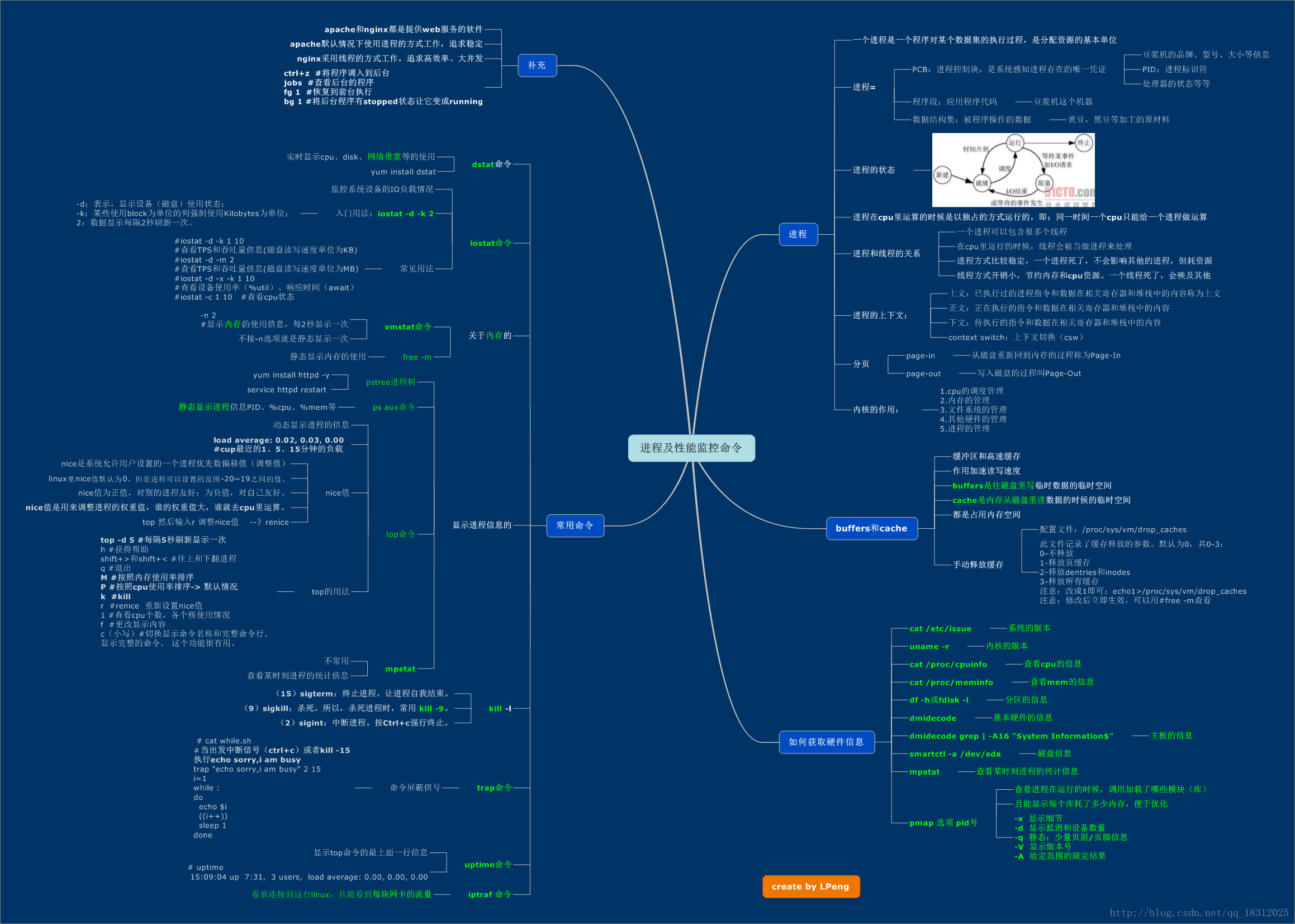Select the PID 进程标识符 subtopic
Screen dimensions: 1295x924
(1174, 69)
